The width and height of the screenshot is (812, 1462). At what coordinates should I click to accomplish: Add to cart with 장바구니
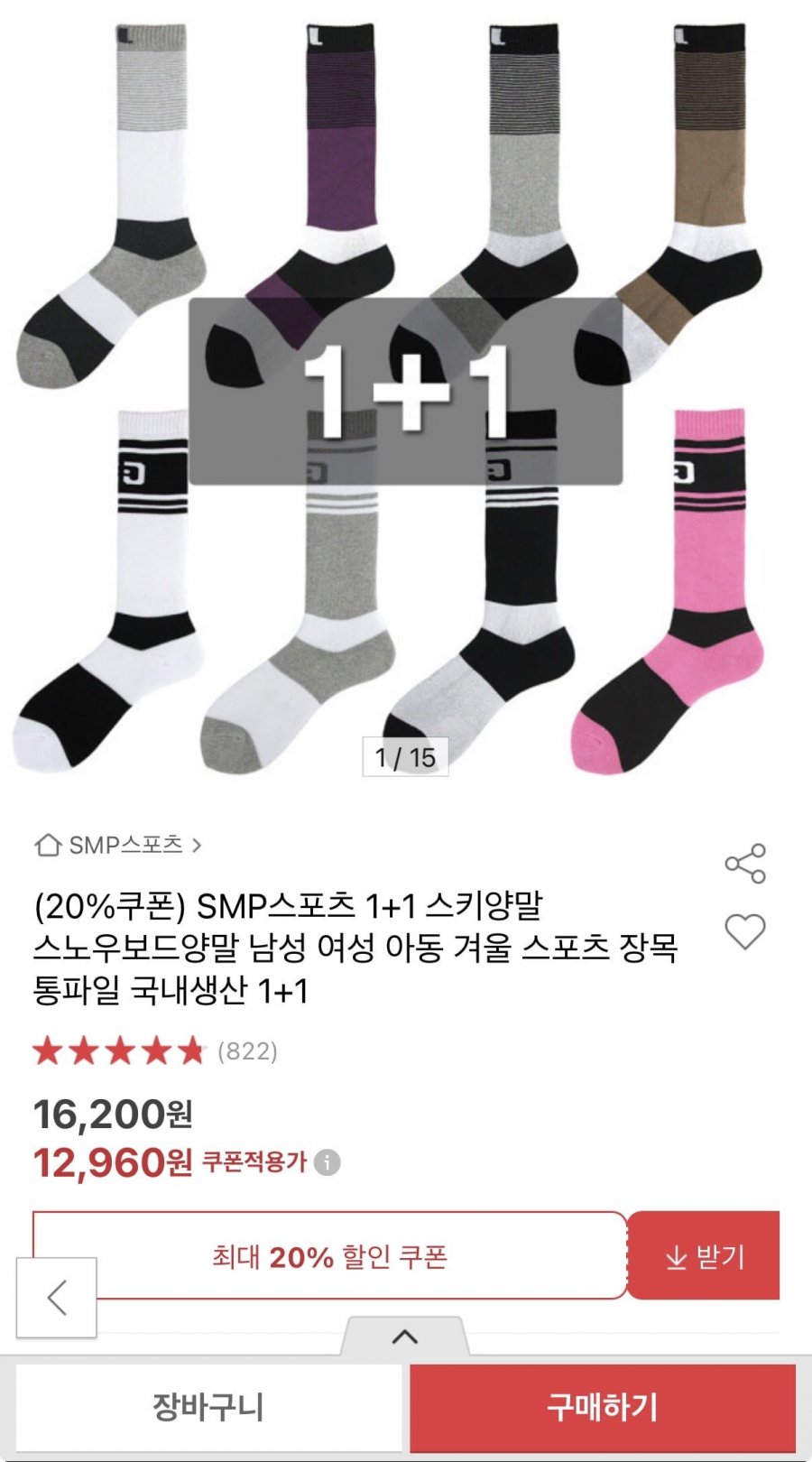click(208, 1407)
